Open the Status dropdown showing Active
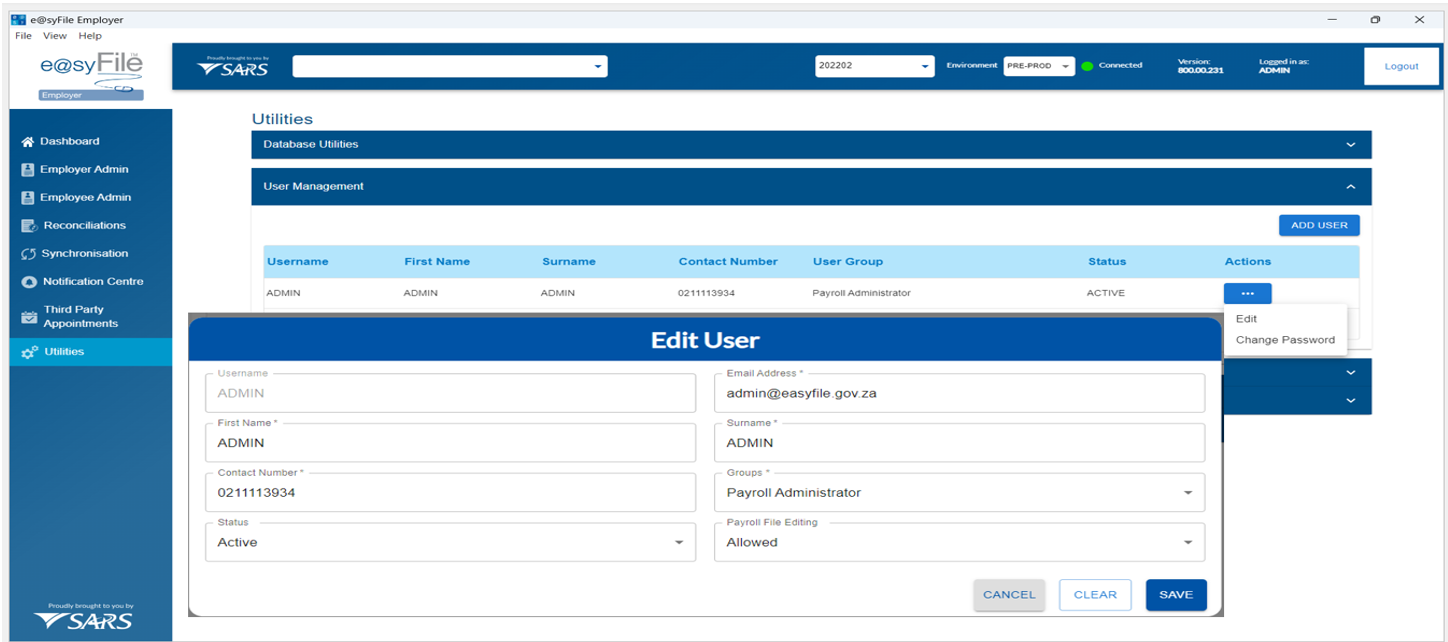 (x=678, y=543)
